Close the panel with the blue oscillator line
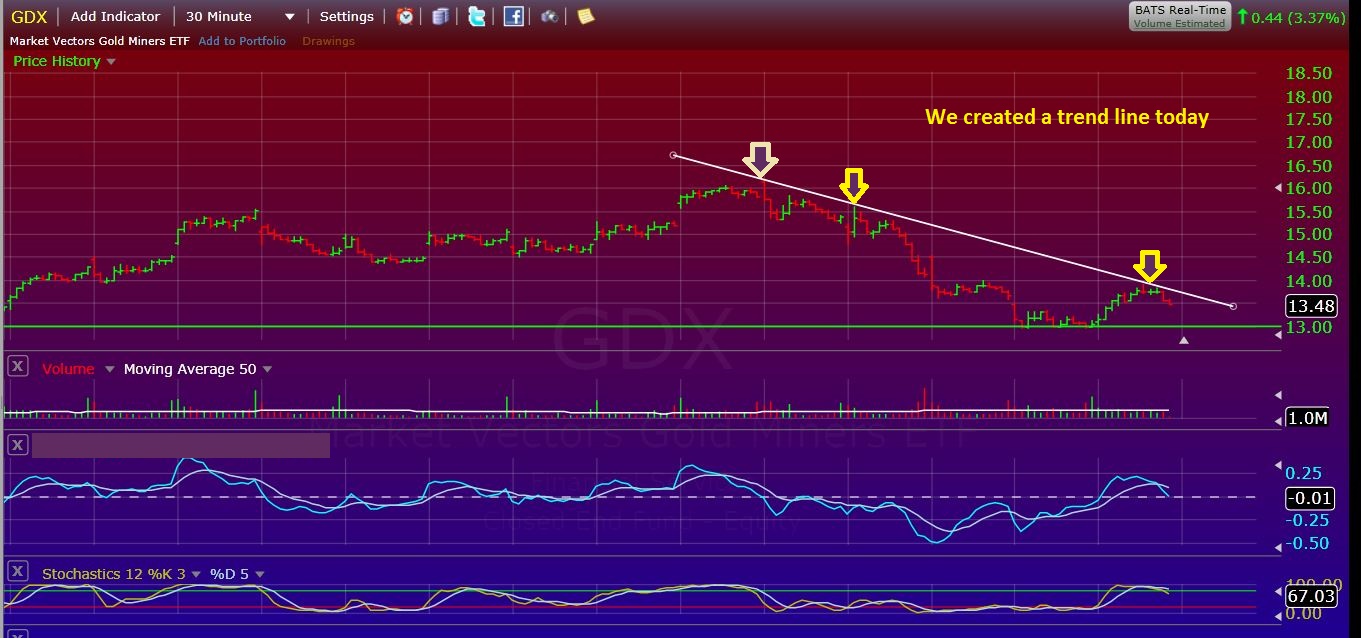1361x638 pixels. click(17, 443)
